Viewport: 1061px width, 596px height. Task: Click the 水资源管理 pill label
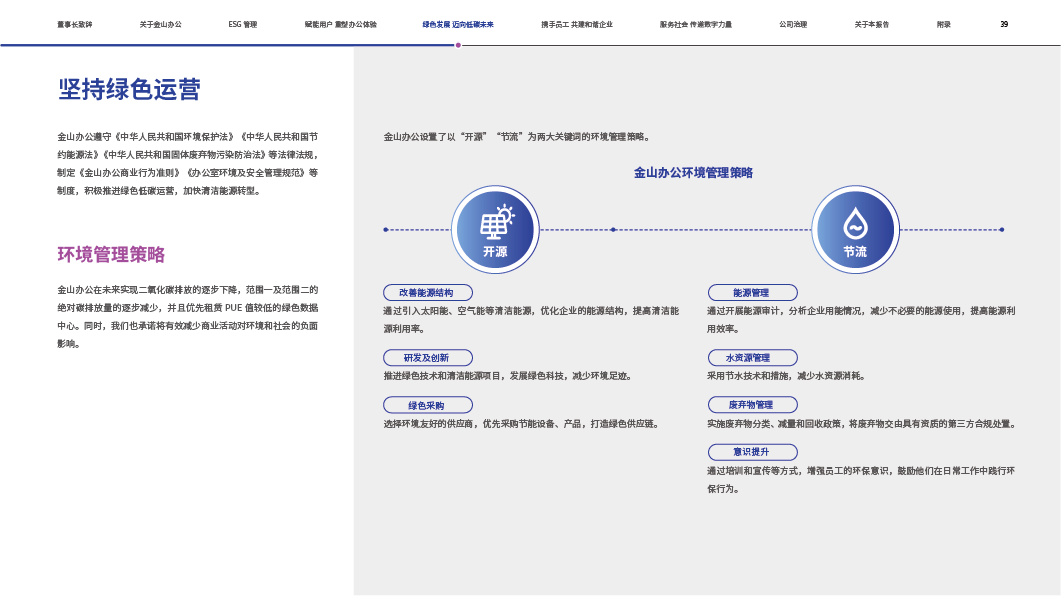click(x=752, y=358)
